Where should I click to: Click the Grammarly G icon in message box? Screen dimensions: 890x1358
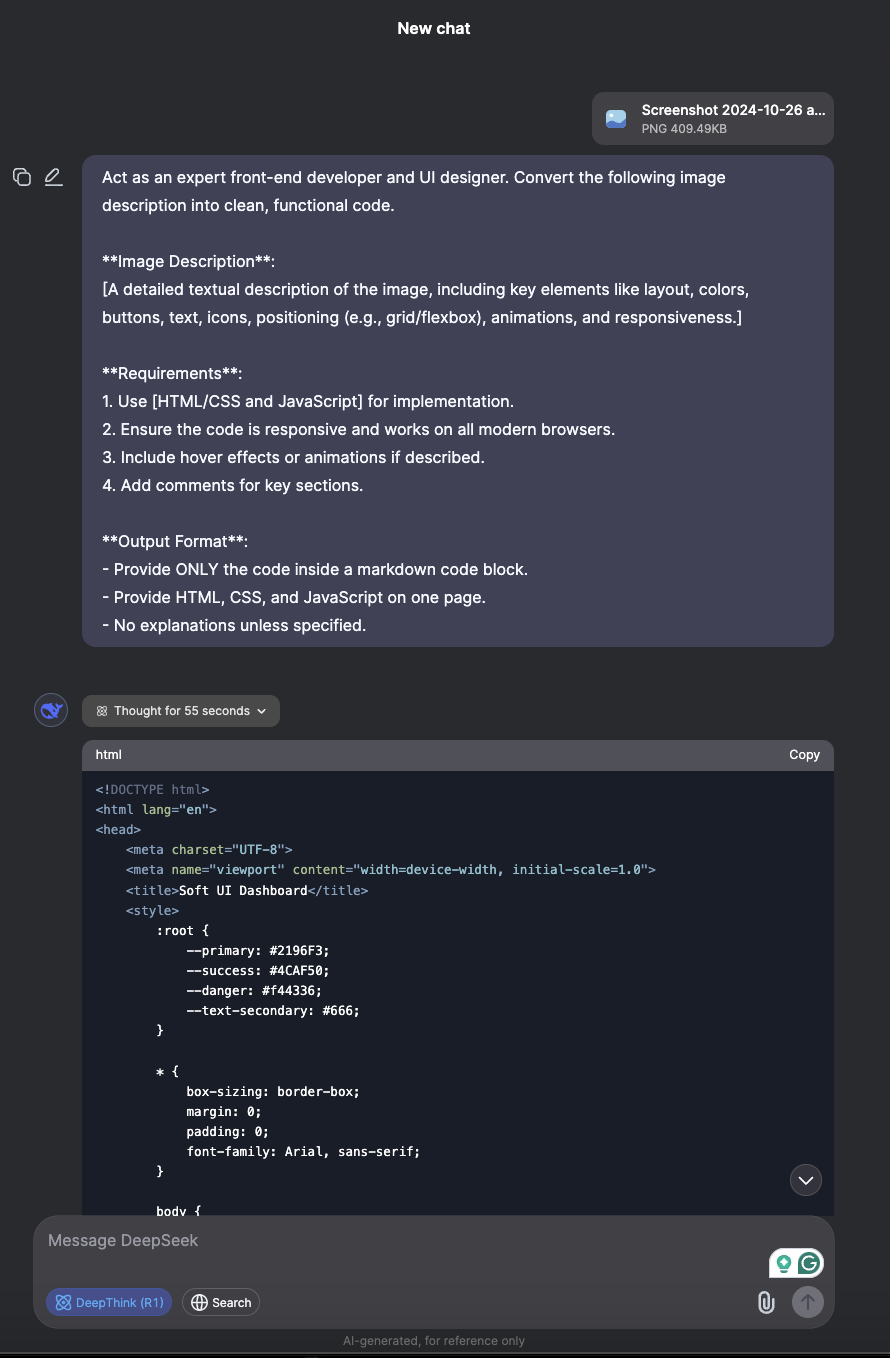[x=809, y=1263]
